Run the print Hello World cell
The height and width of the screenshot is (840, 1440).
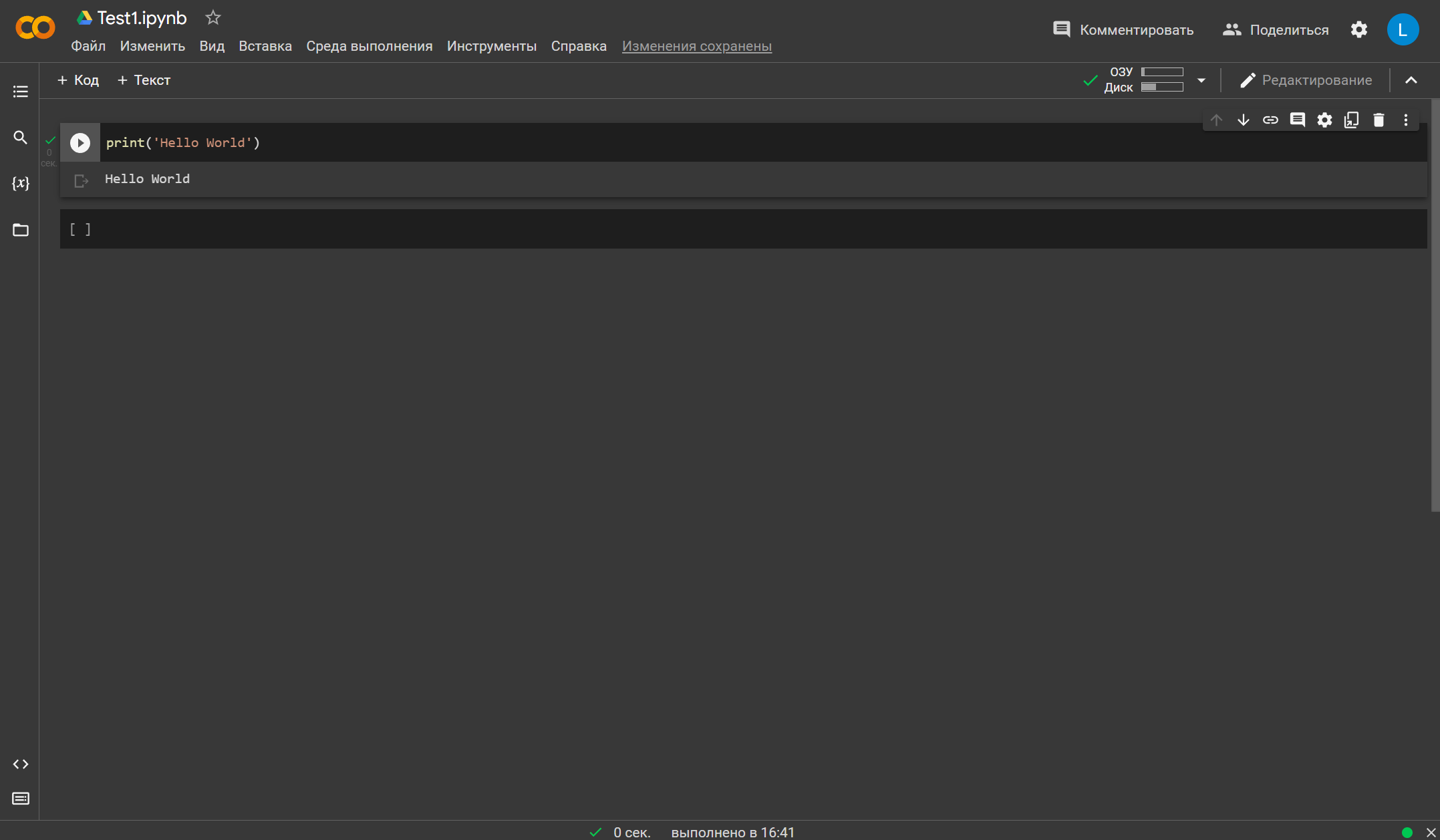pos(80,143)
